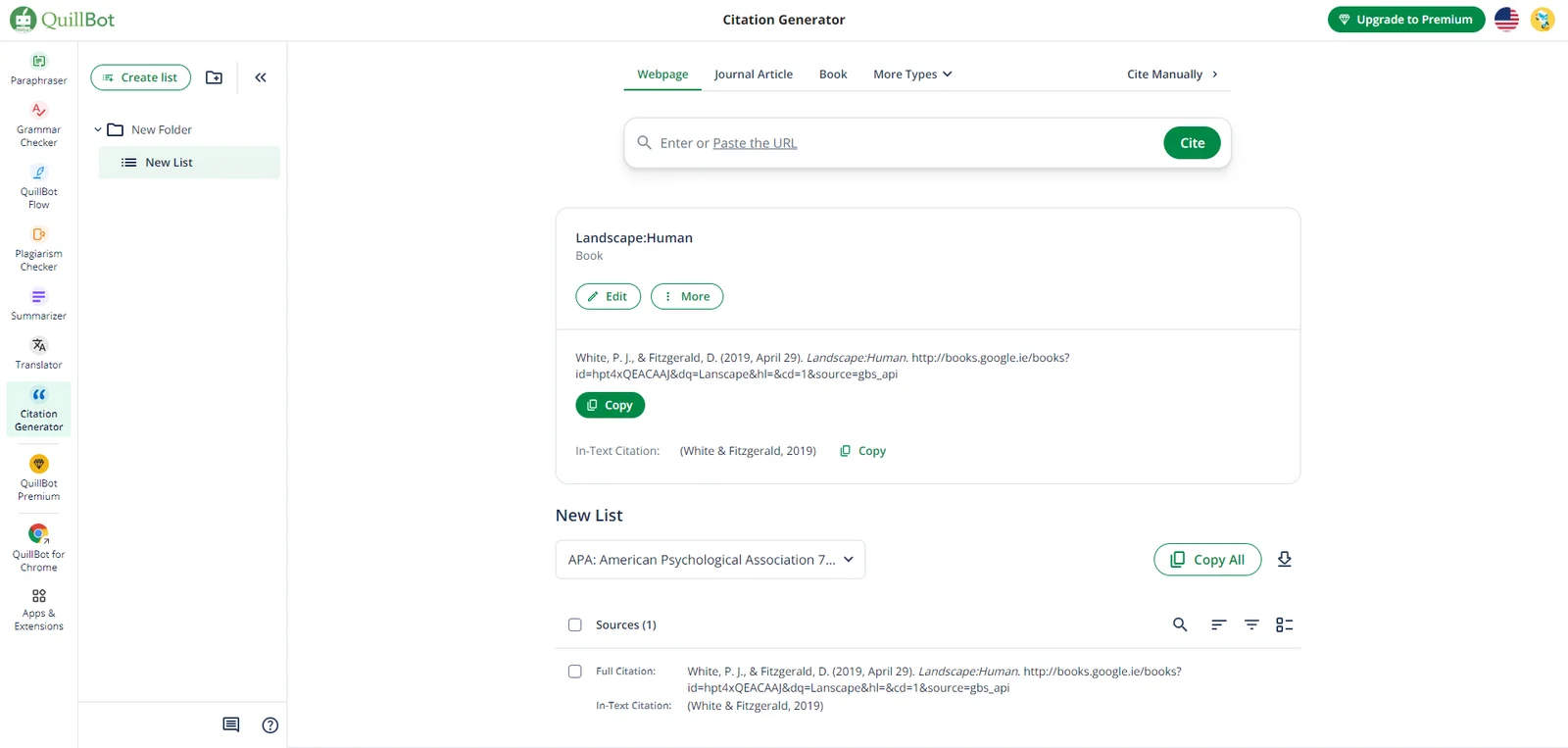The width and height of the screenshot is (1568, 748).
Task: Switch to the Book tab
Action: tap(833, 75)
